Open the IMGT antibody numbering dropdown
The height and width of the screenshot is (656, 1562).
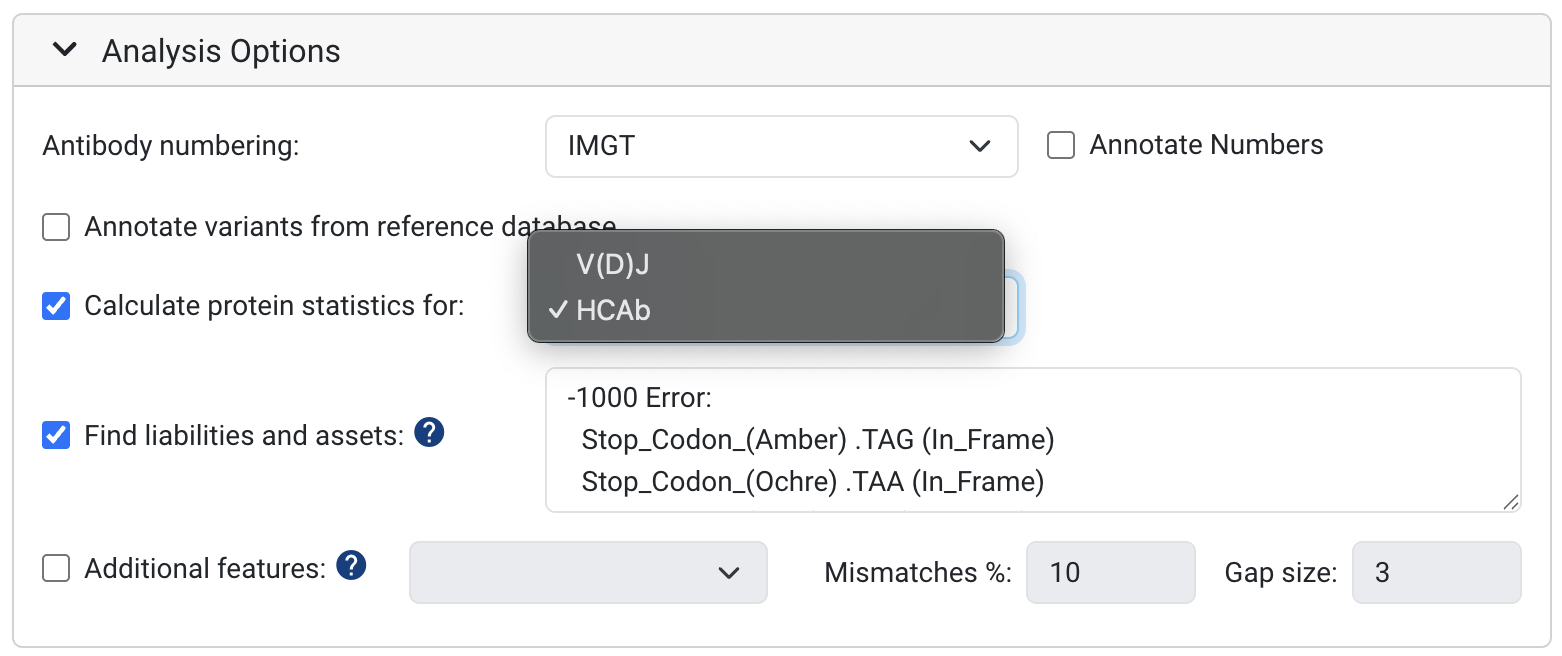(781, 147)
